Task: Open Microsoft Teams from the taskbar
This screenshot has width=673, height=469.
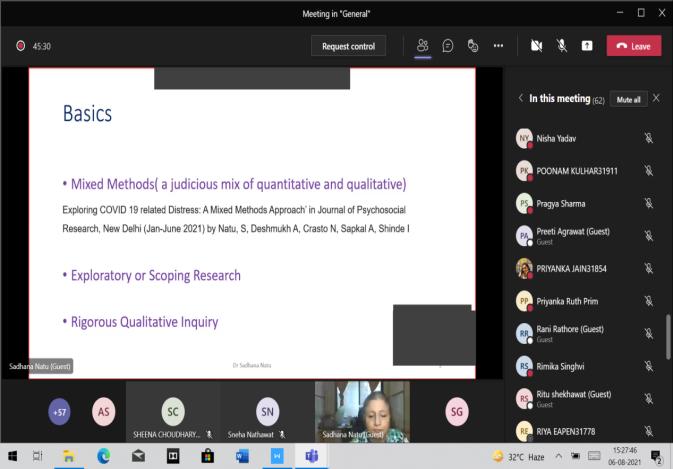Action: tap(310, 456)
